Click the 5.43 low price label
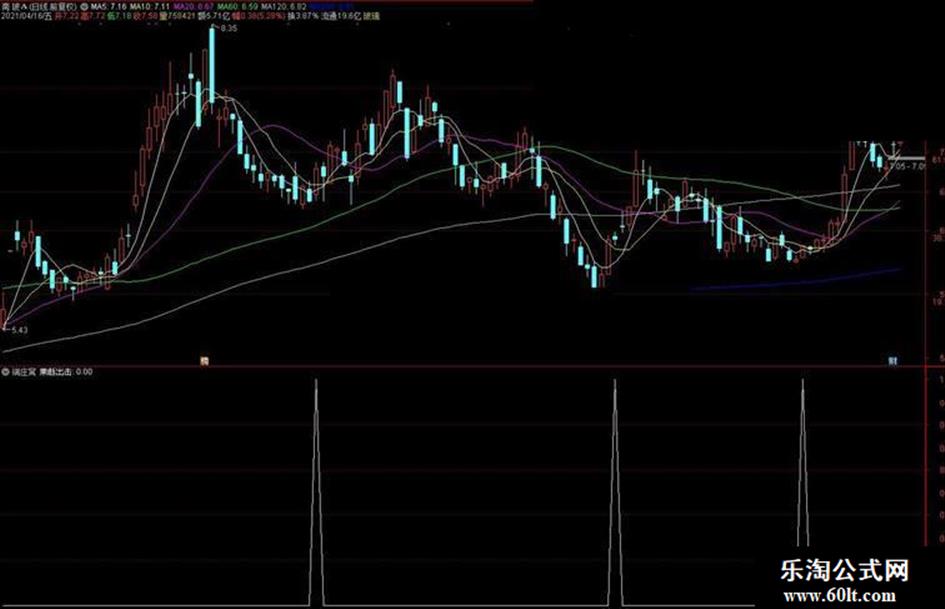The height and width of the screenshot is (609, 945). [19, 330]
